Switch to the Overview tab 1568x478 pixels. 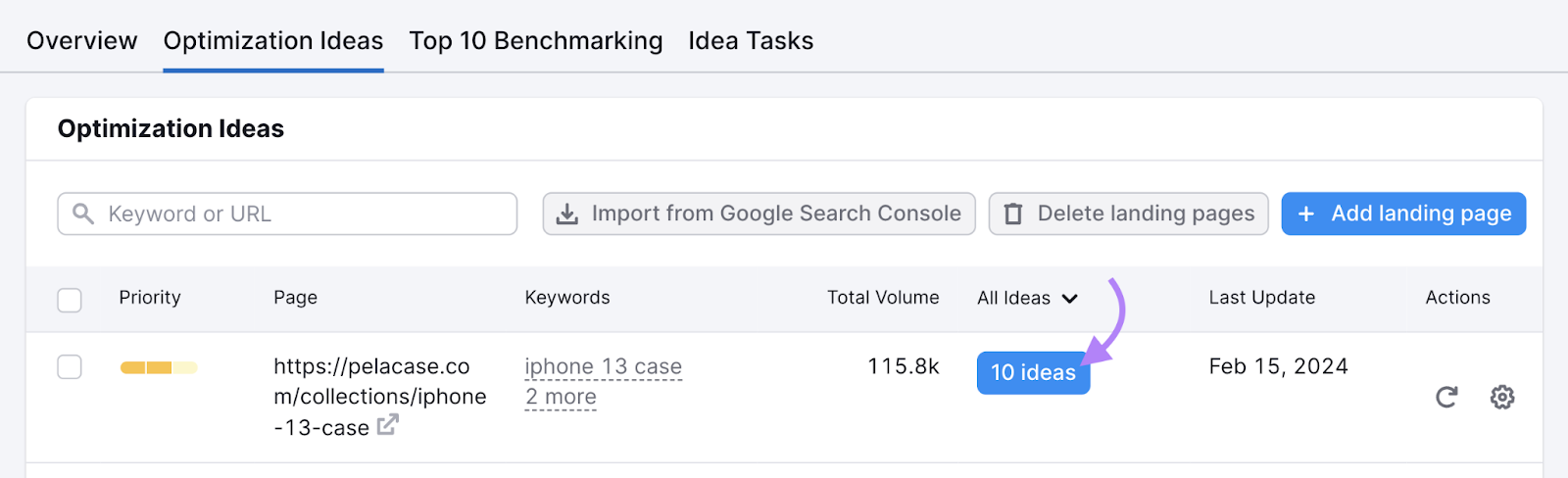pos(82,41)
